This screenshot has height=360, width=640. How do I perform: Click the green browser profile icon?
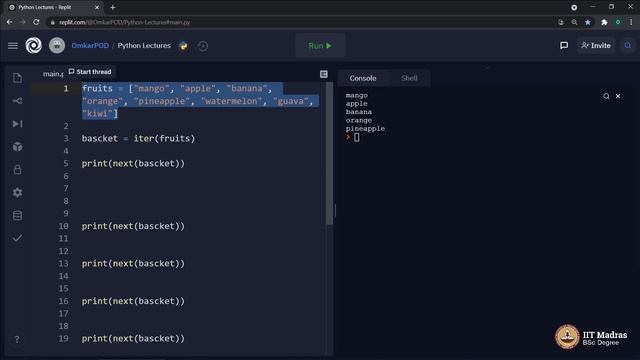(x=618, y=22)
